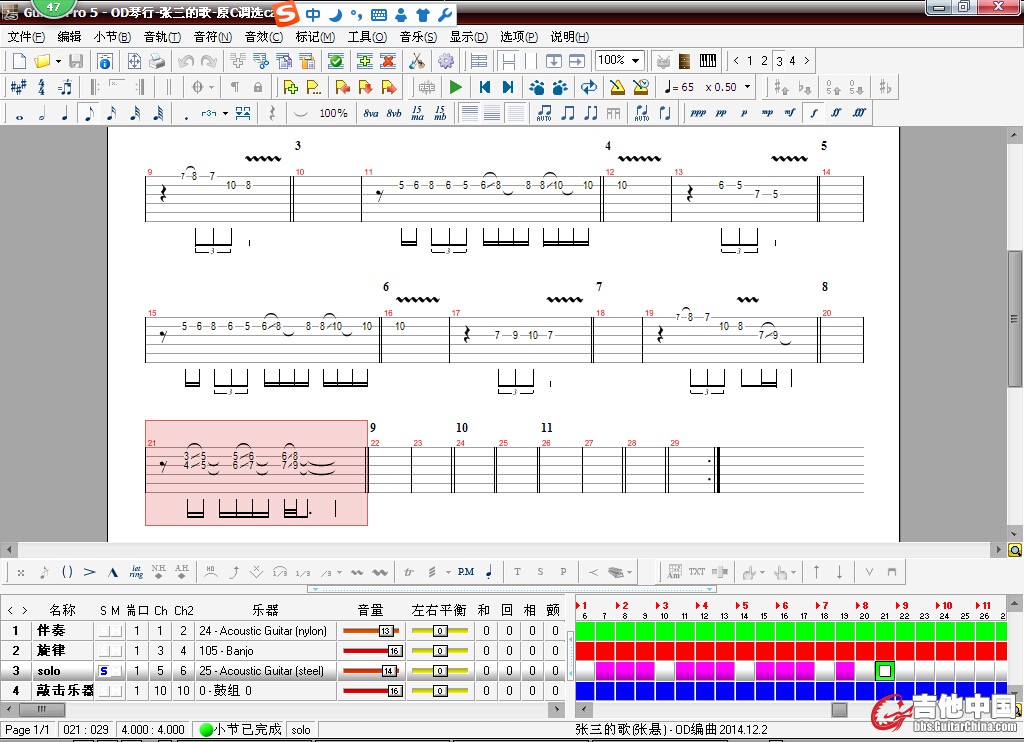
Task: Open 编辑 menu
Action: coord(69,37)
